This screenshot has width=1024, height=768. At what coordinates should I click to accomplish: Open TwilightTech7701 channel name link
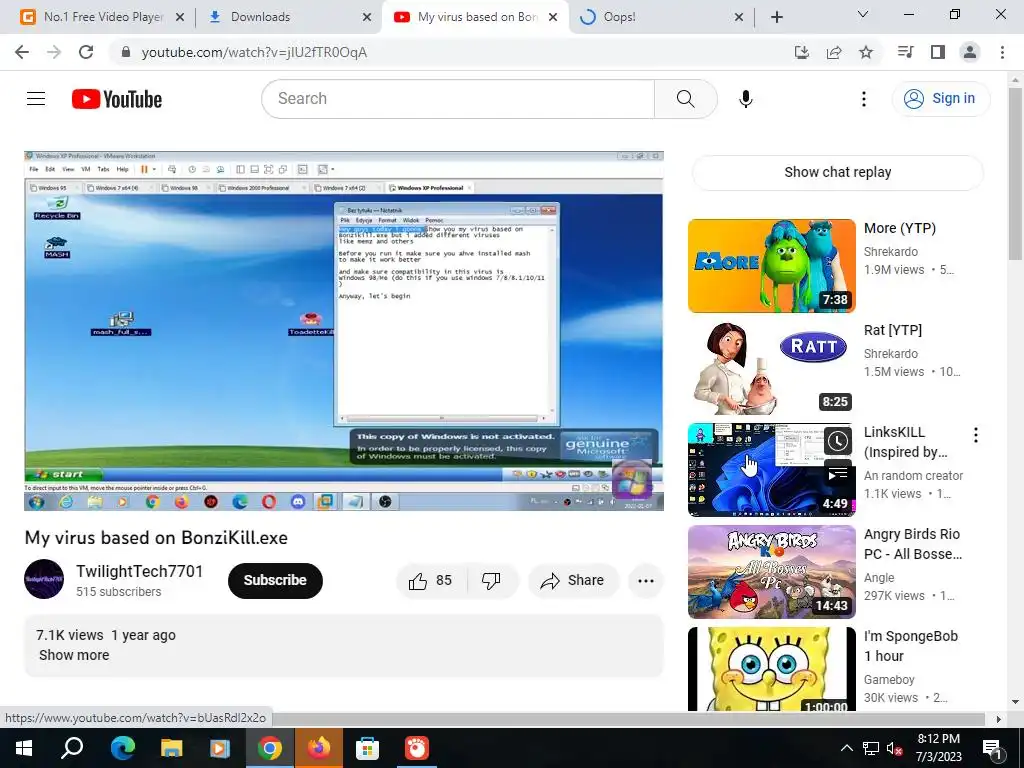point(139,571)
